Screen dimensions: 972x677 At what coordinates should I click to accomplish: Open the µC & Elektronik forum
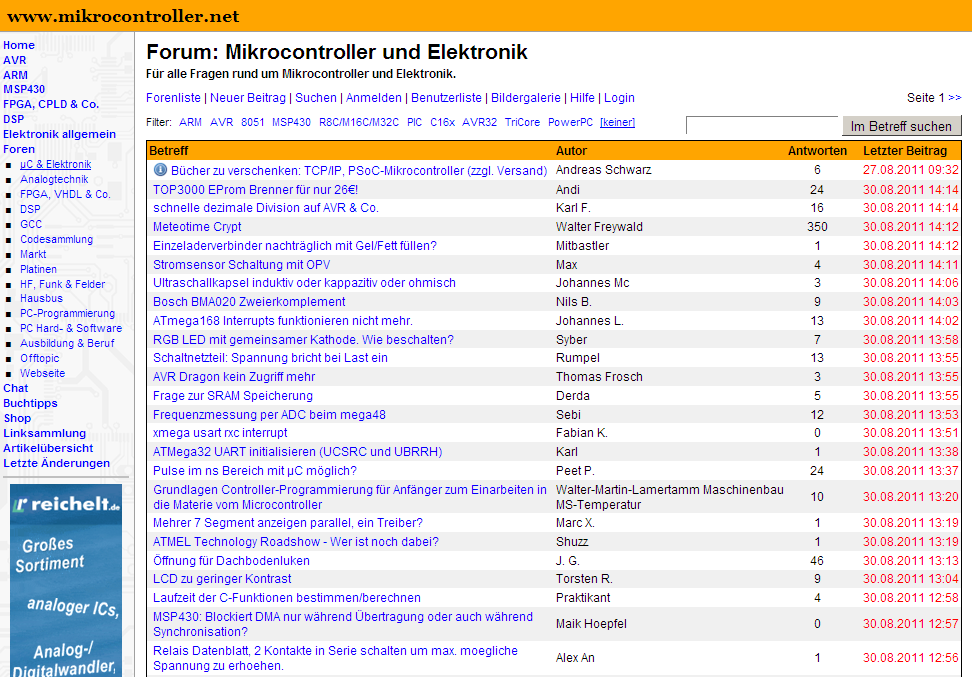pos(55,164)
